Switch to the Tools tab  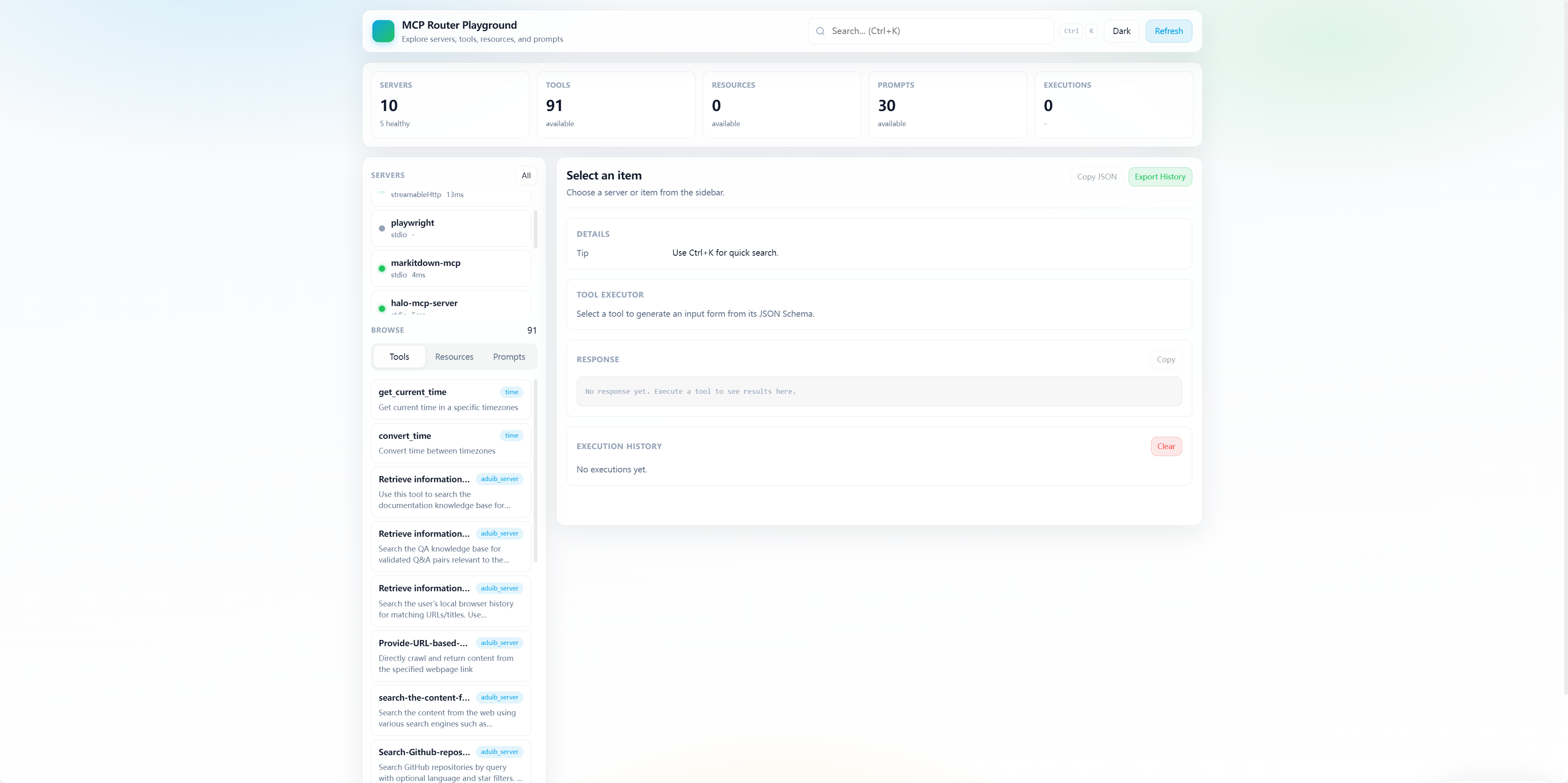coord(399,357)
